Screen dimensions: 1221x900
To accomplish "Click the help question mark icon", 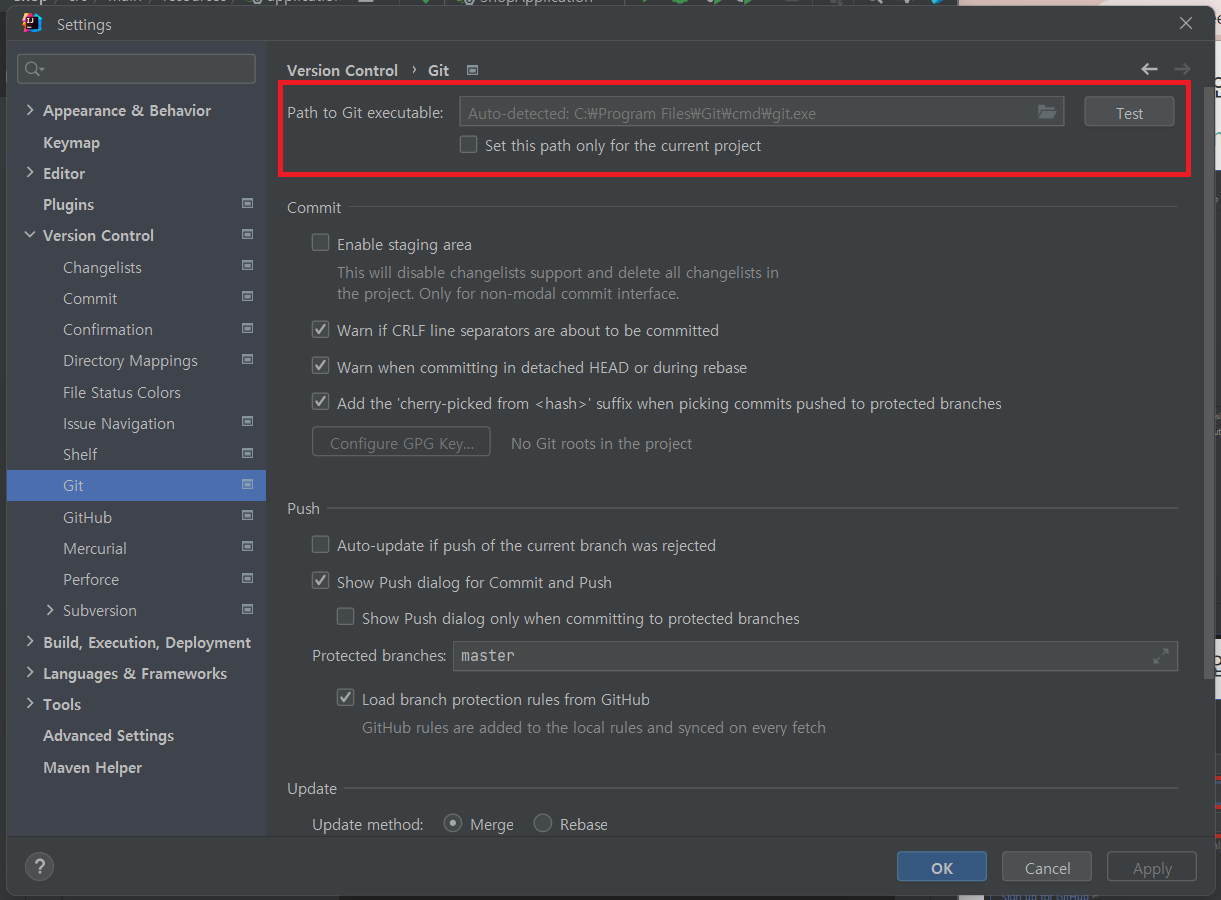I will pos(39,866).
